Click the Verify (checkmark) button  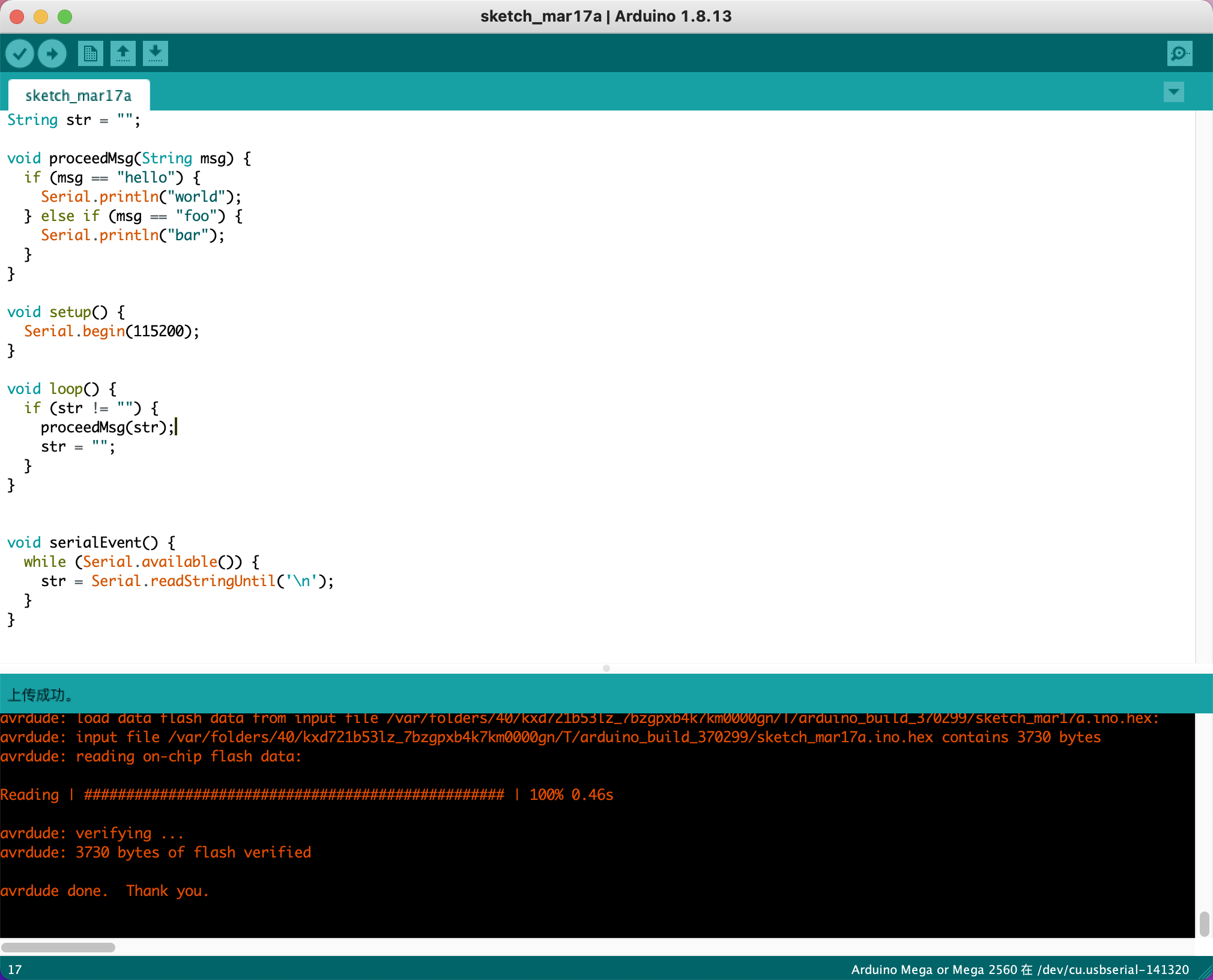20,52
